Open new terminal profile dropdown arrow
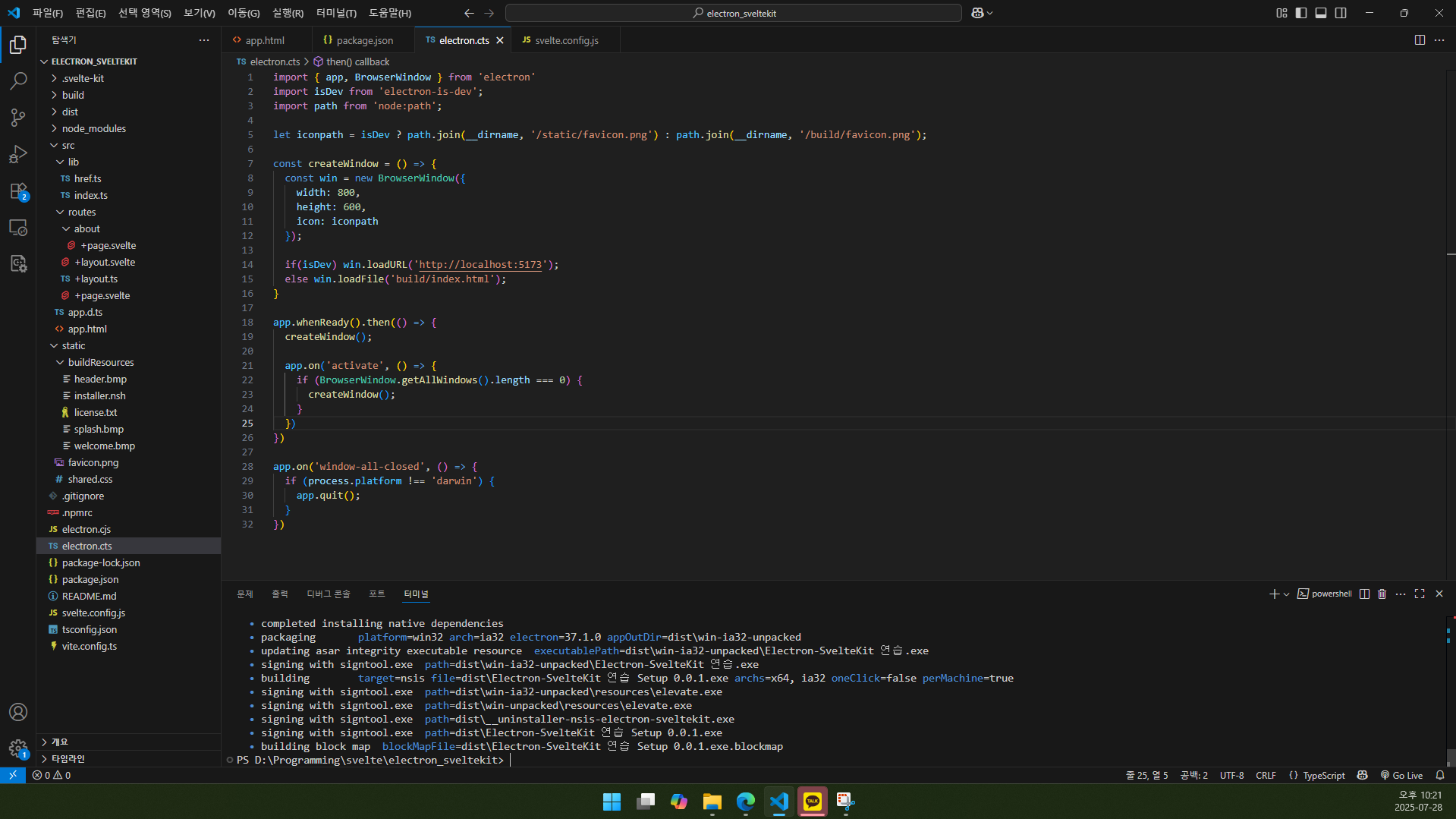Viewport: 1456px width, 819px height. (1286, 594)
